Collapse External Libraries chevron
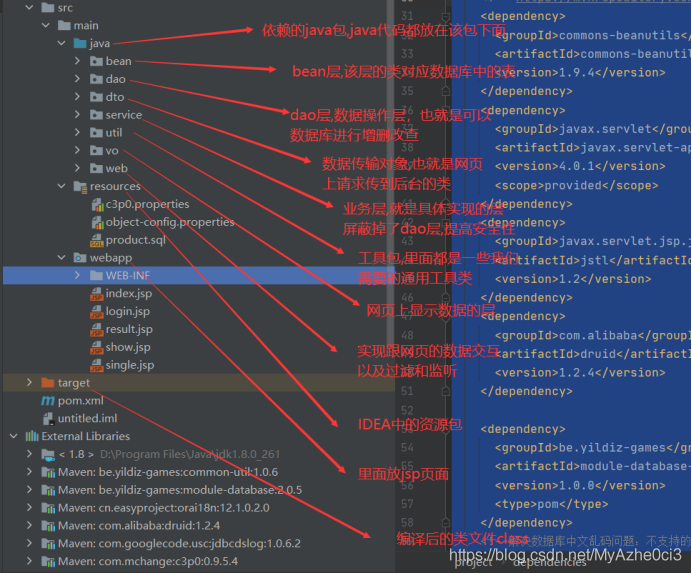The width and height of the screenshot is (692, 574). tap(14, 436)
